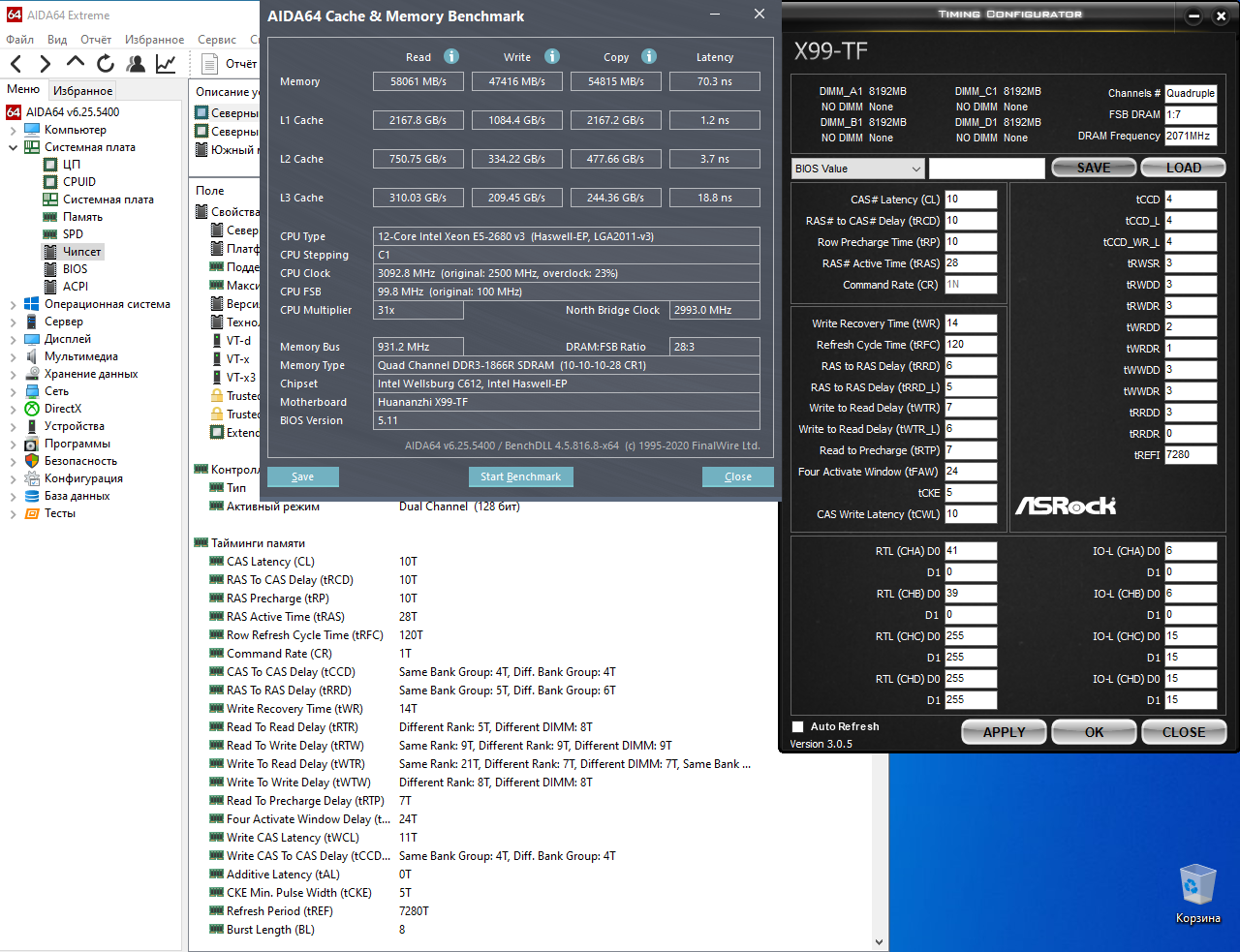This screenshot has height=952, width=1240.
Task: Open the Сервис menu
Action: tap(217, 40)
